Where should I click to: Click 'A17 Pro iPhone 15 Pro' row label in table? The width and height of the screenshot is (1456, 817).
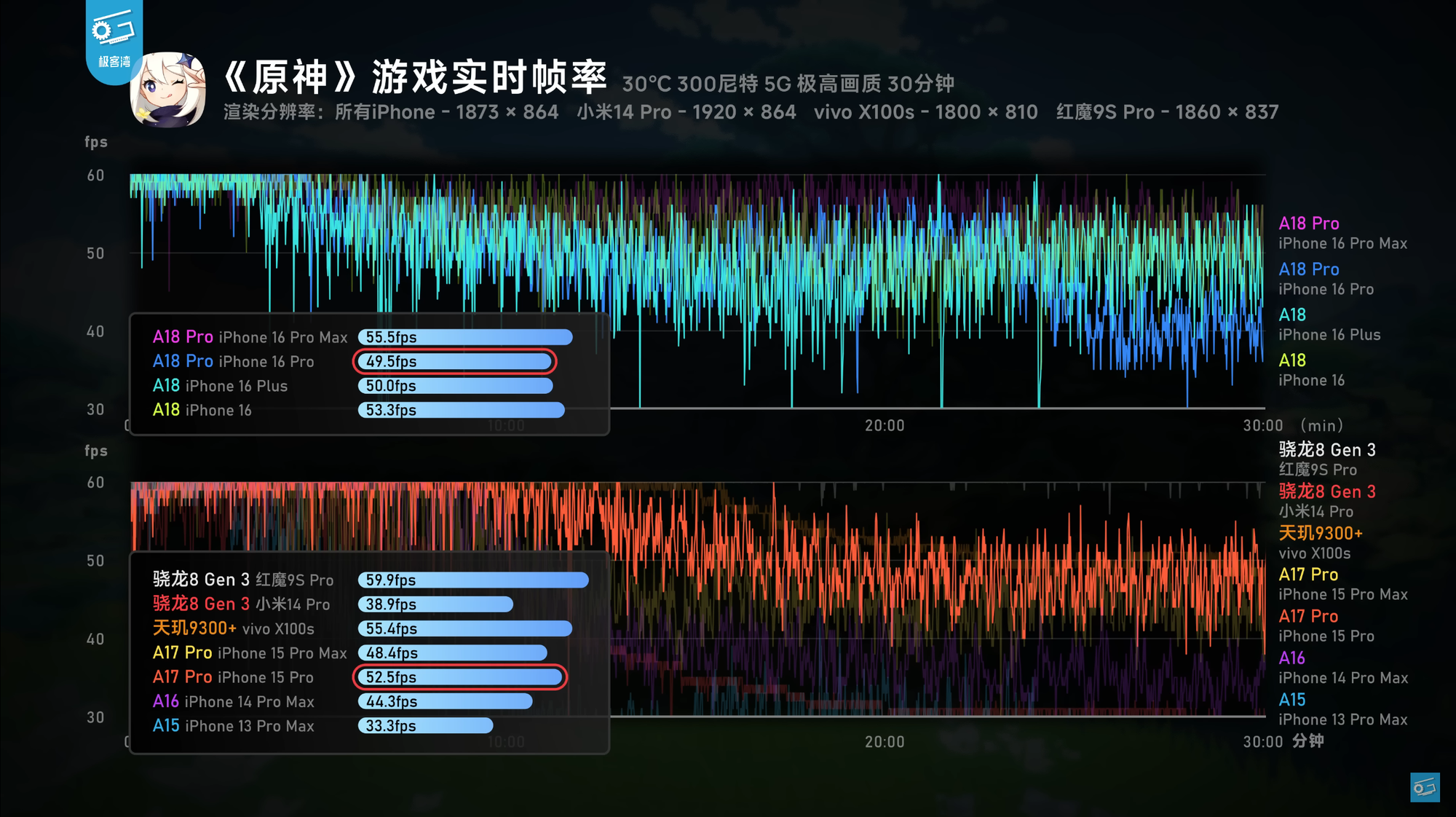[x=233, y=677]
